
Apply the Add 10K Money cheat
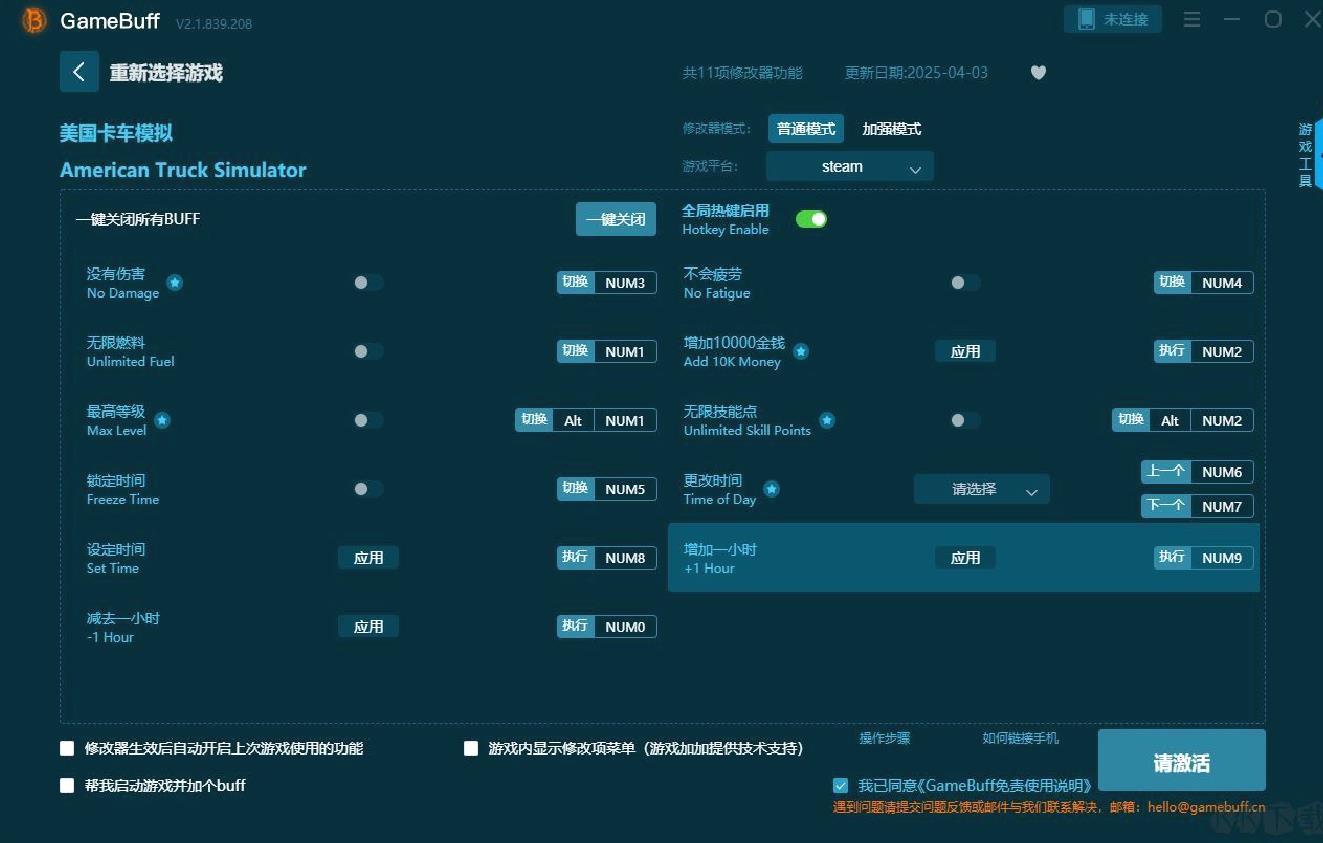(x=965, y=351)
